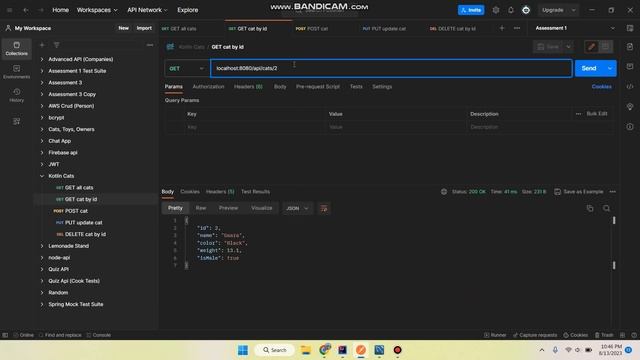Open collections panel three-dots options

150,45
